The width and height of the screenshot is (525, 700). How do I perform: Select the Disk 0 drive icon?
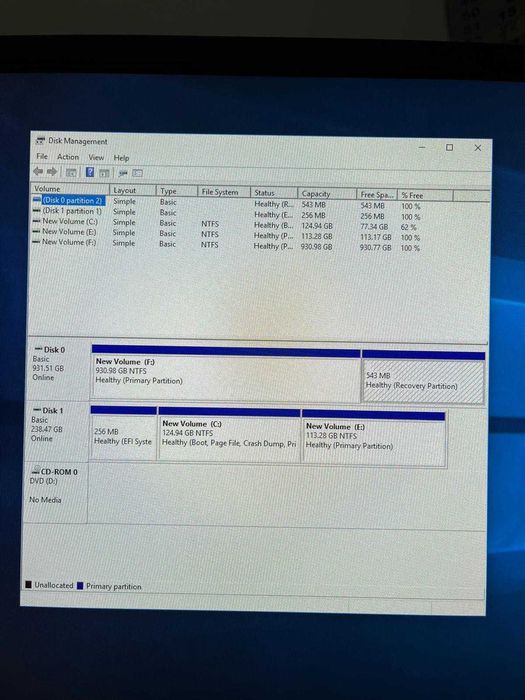pos(38,349)
